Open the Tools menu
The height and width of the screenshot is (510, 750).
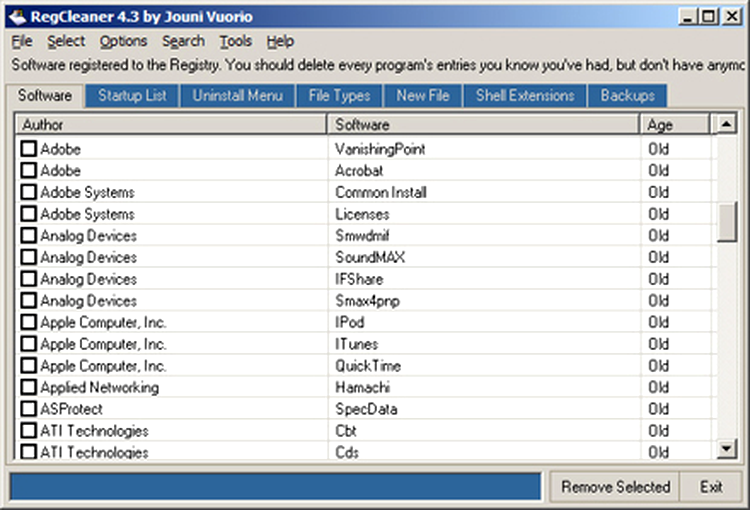[236, 41]
